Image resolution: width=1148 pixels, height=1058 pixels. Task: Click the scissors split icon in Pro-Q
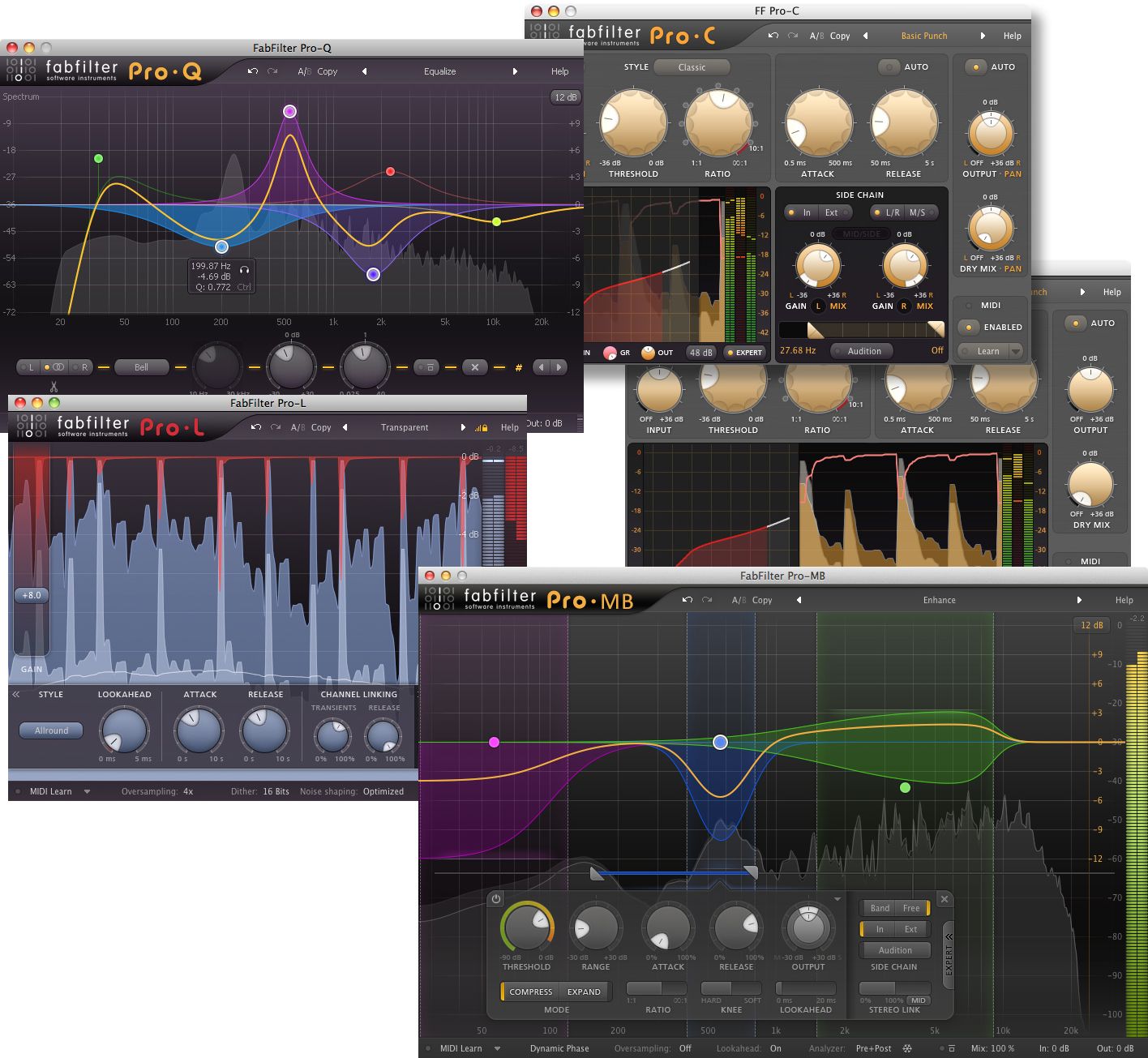54,386
